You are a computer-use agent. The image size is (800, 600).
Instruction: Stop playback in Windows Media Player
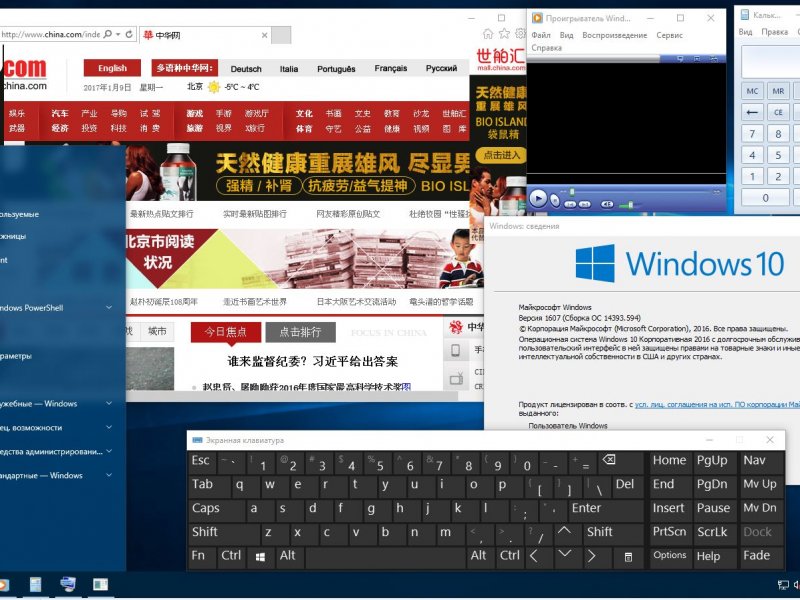555,202
